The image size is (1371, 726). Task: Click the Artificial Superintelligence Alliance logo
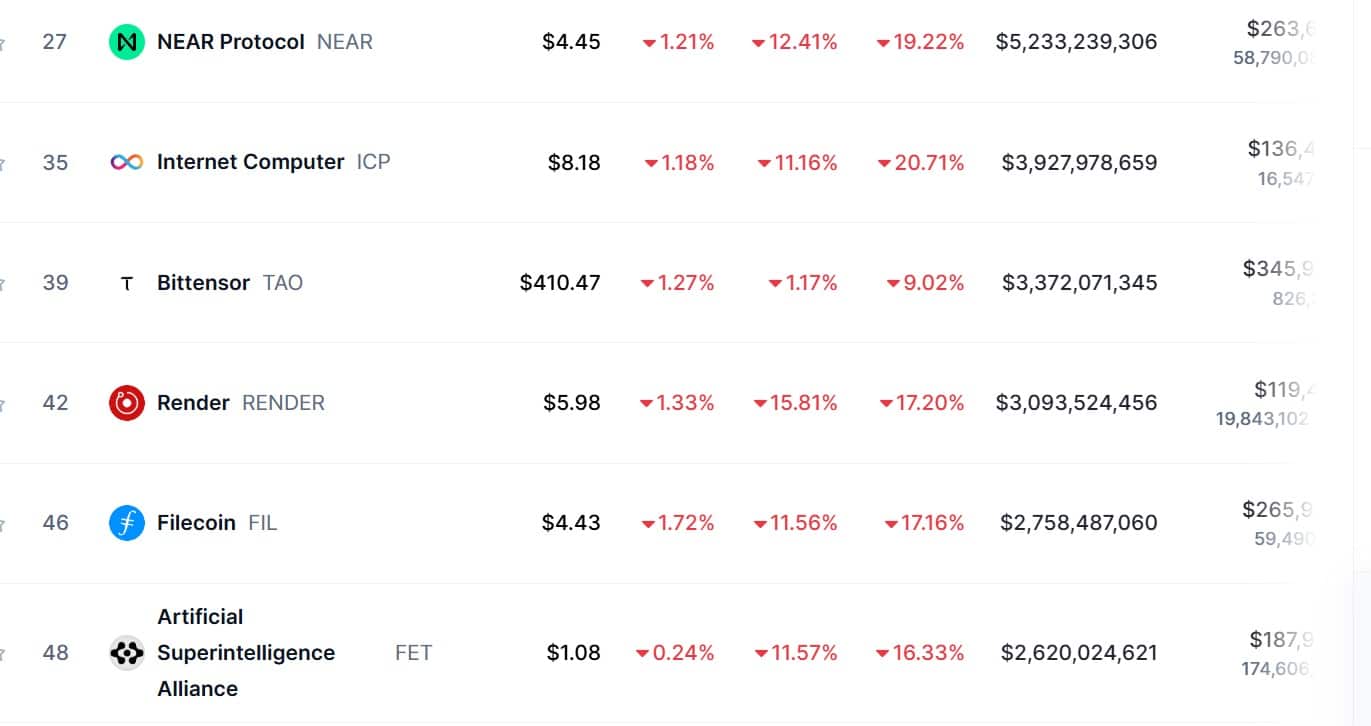(x=127, y=653)
